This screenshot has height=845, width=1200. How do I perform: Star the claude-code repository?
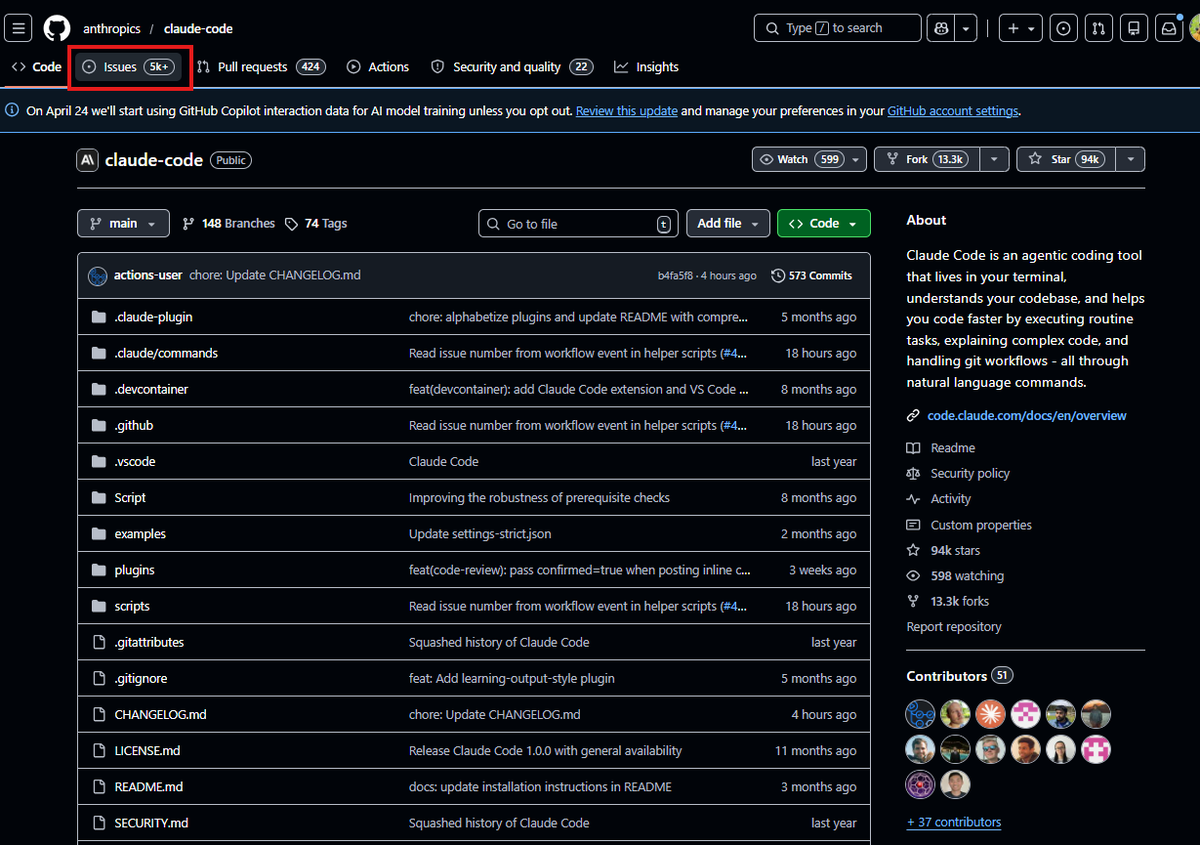tap(1066, 159)
